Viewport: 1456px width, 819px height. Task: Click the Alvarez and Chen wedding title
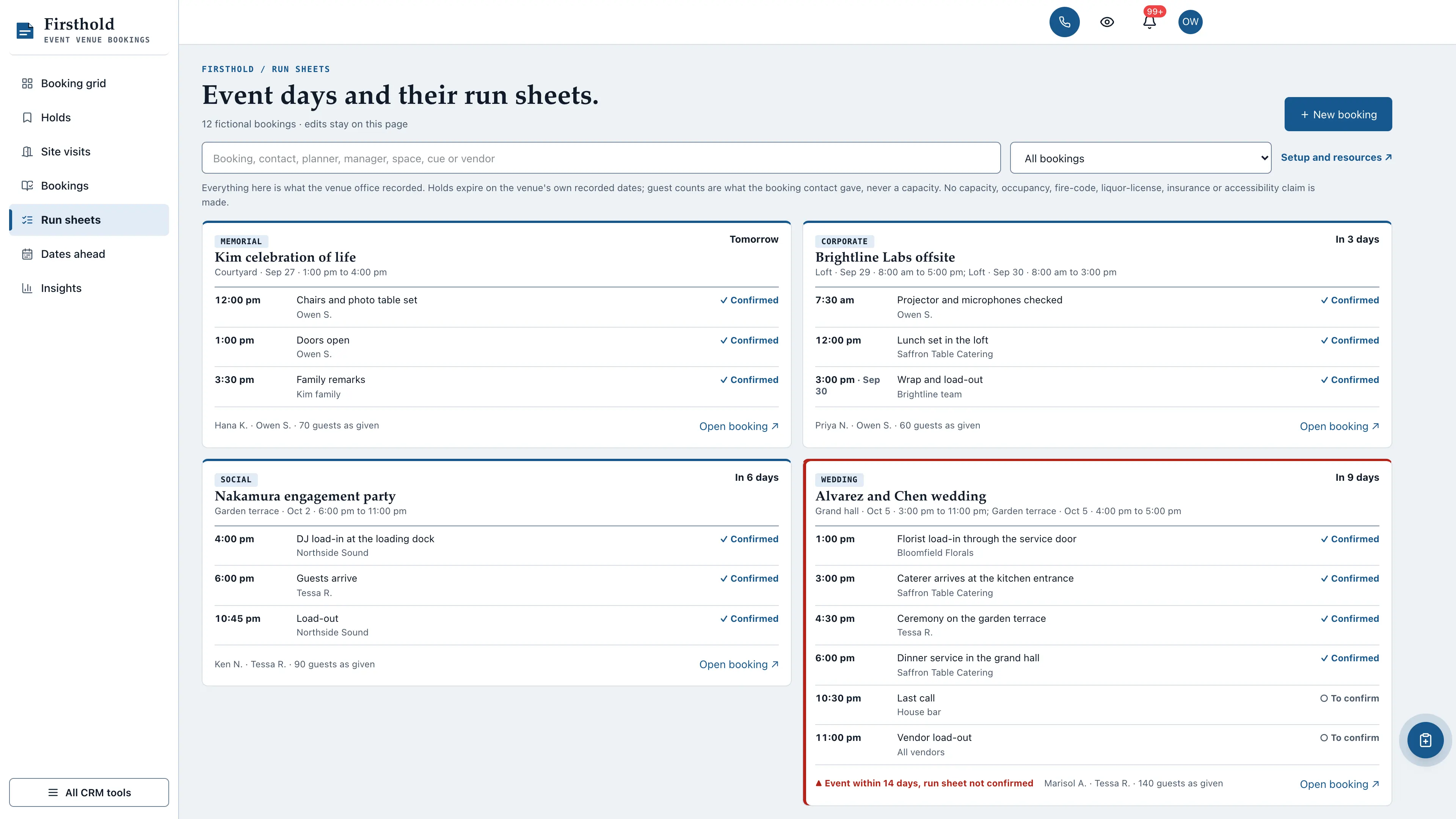901,496
